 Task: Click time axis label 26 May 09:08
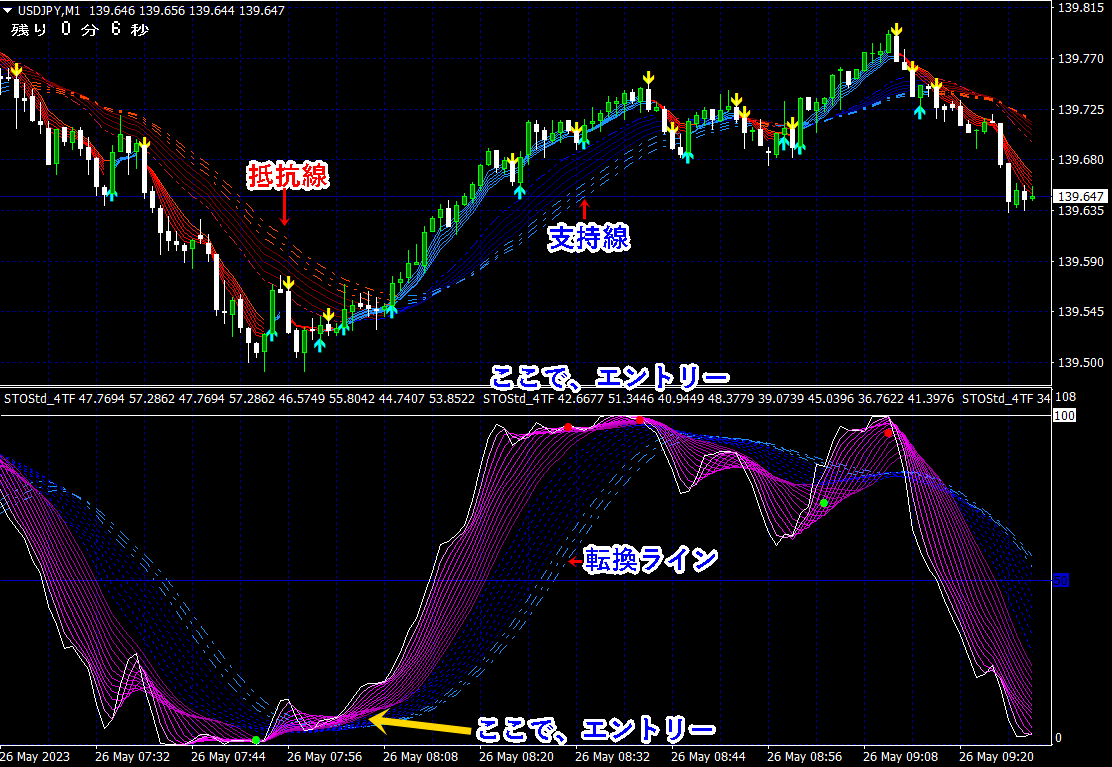pyautogui.click(x=901, y=757)
